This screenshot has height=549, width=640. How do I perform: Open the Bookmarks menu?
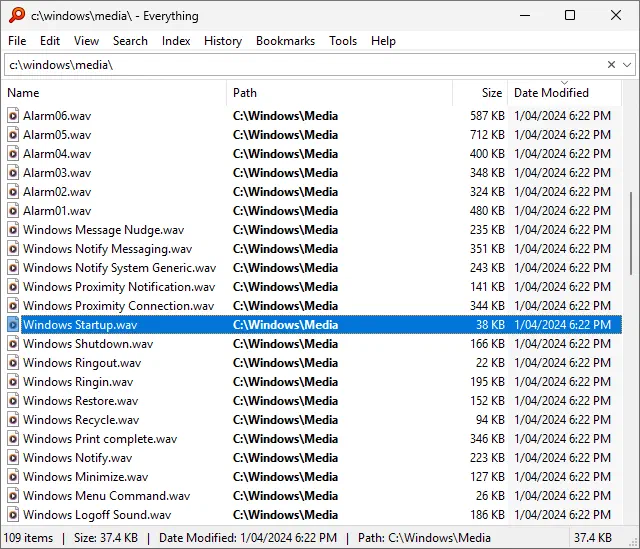tap(285, 41)
